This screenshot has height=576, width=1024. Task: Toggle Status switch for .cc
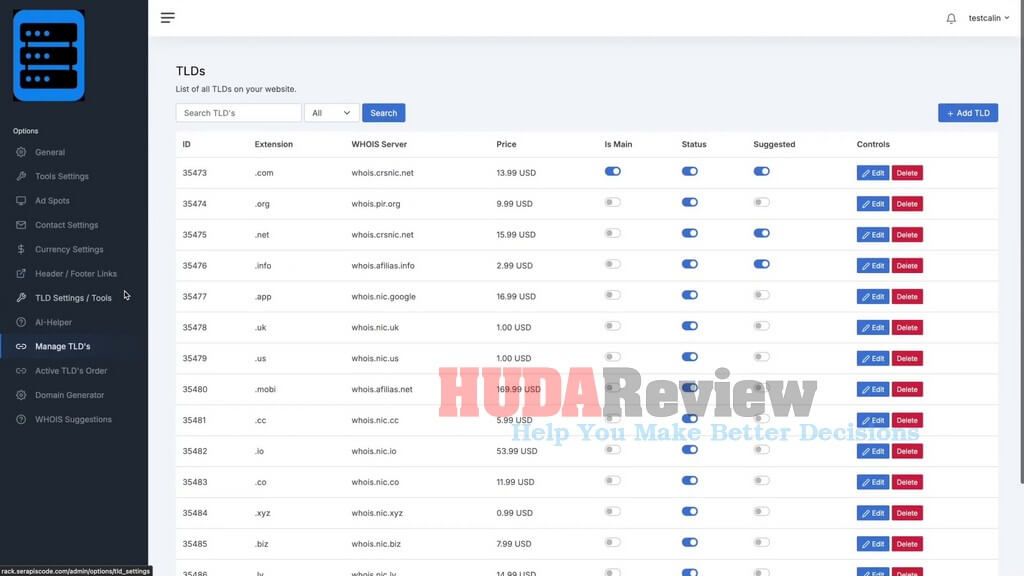(690, 419)
